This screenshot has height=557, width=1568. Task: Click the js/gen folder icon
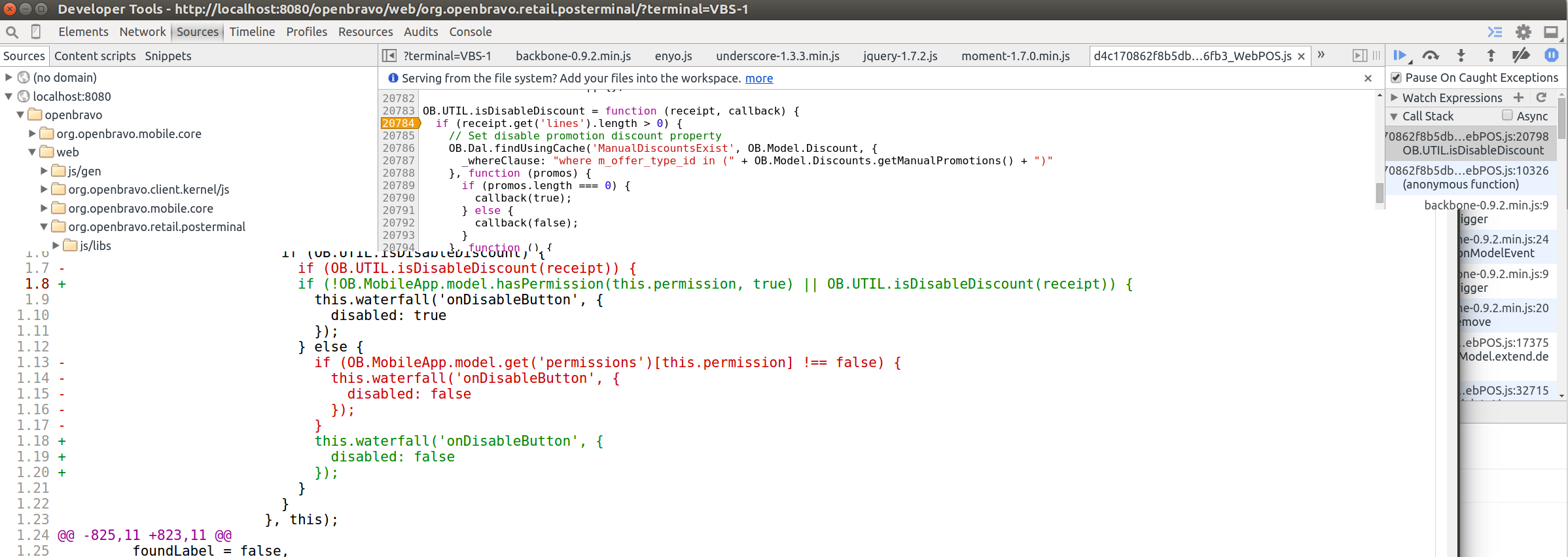pos(59,171)
